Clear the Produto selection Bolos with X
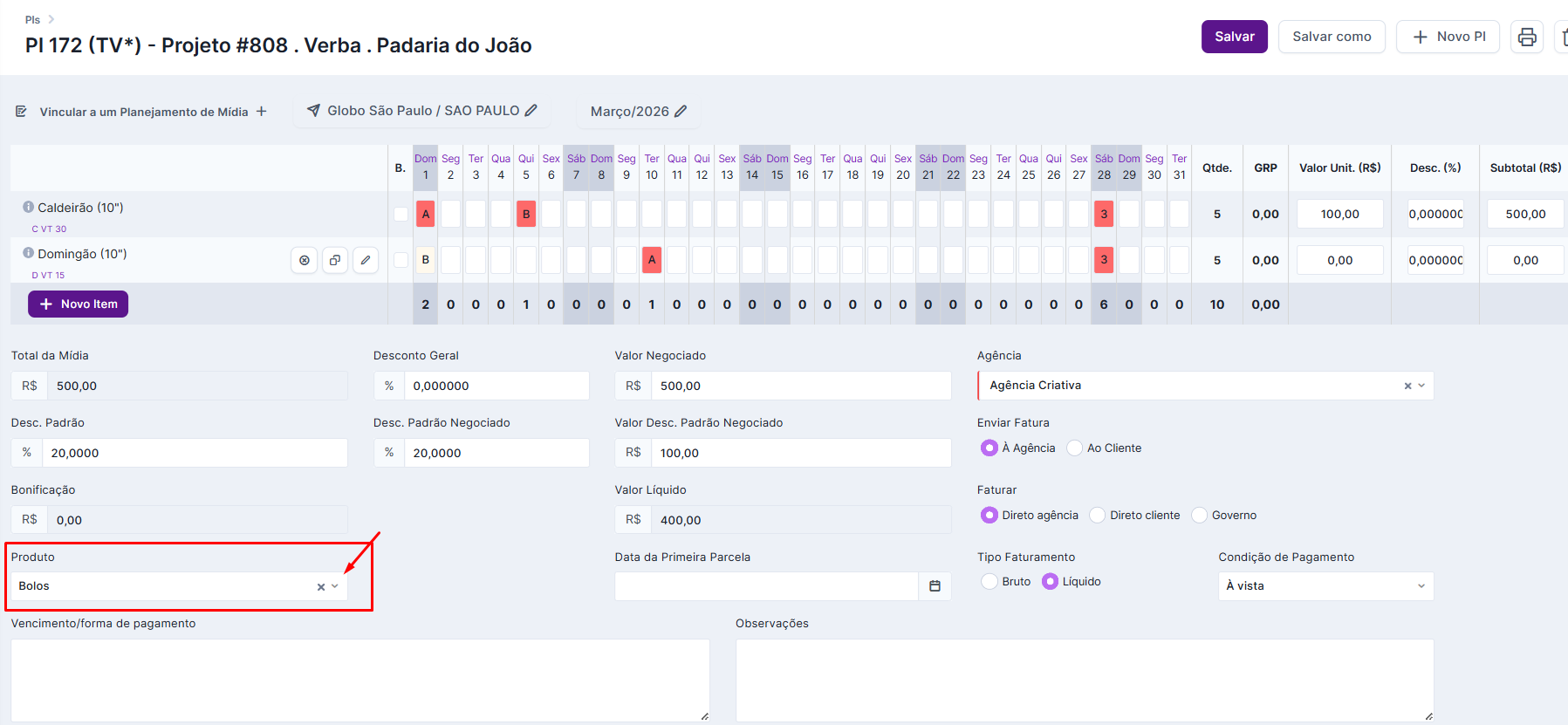 click(320, 587)
